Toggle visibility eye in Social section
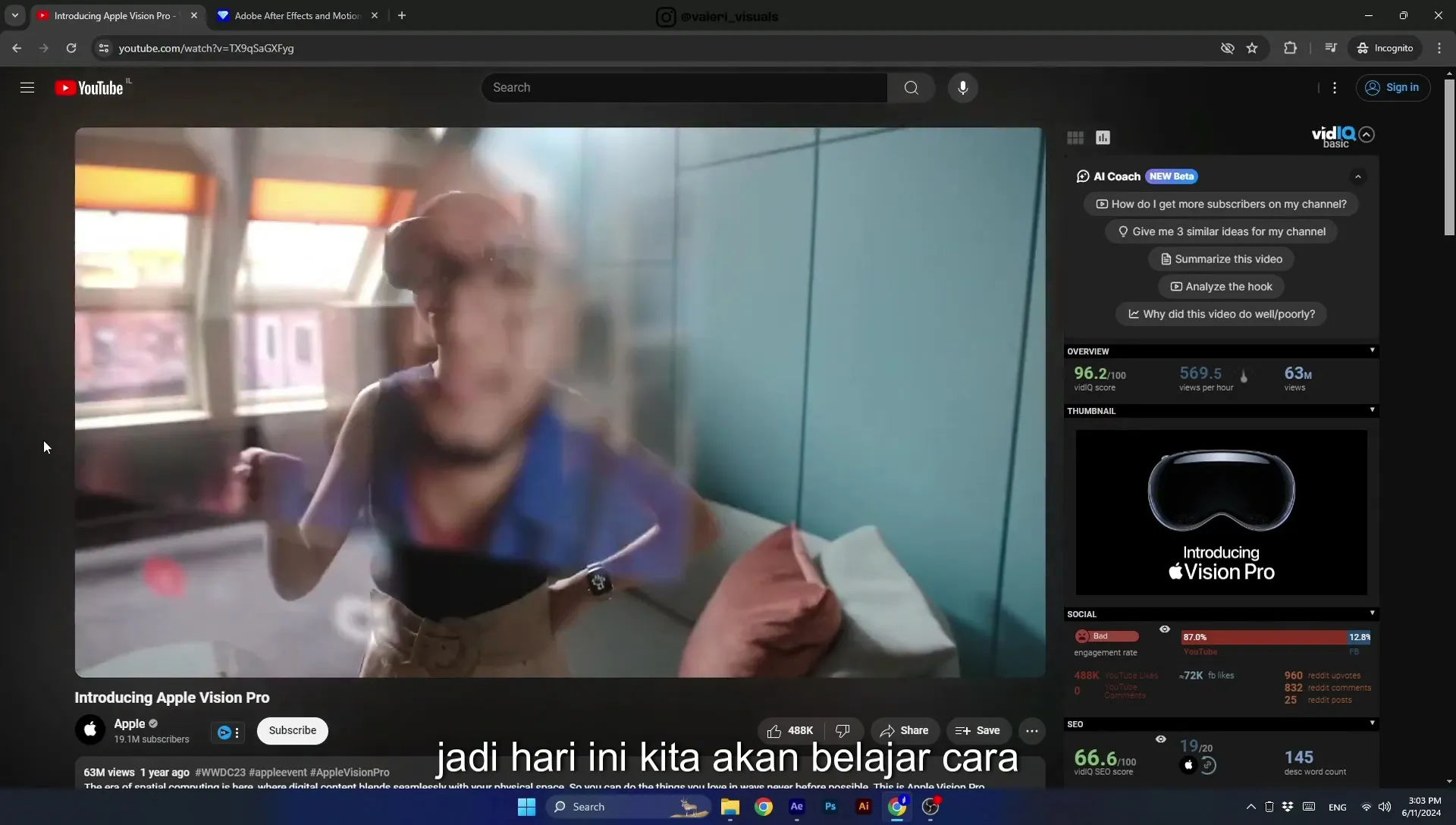1456x825 pixels. [1165, 629]
